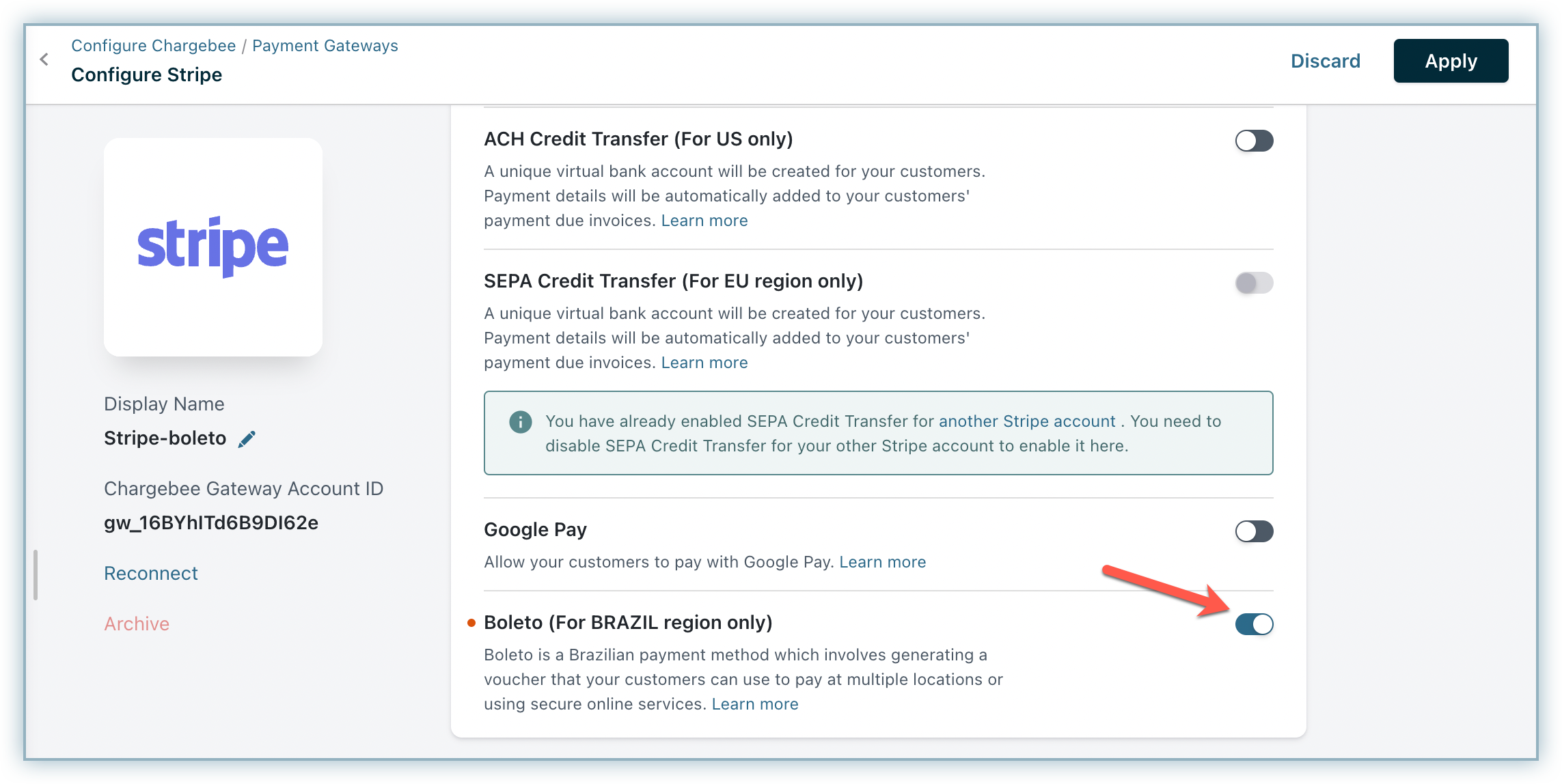Open Configure Chargebee breadcrumb
Image resolution: width=1562 pixels, height=784 pixels.
(x=154, y=46)
